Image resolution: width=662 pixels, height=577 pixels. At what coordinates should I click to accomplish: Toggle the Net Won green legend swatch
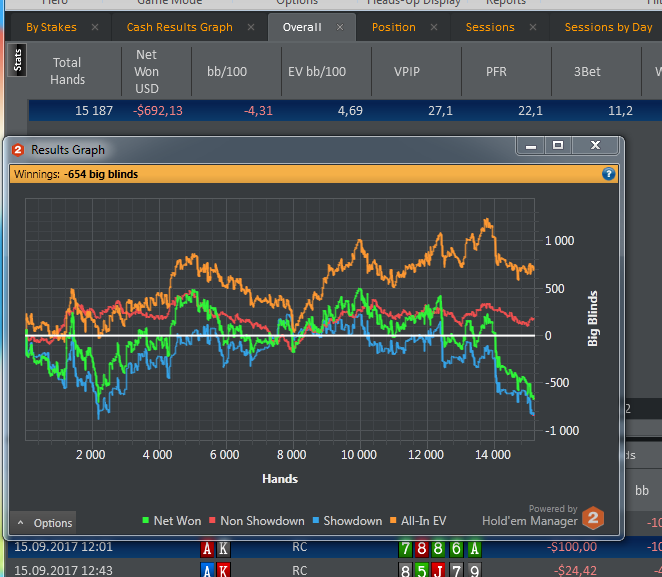tap(146, 520)
